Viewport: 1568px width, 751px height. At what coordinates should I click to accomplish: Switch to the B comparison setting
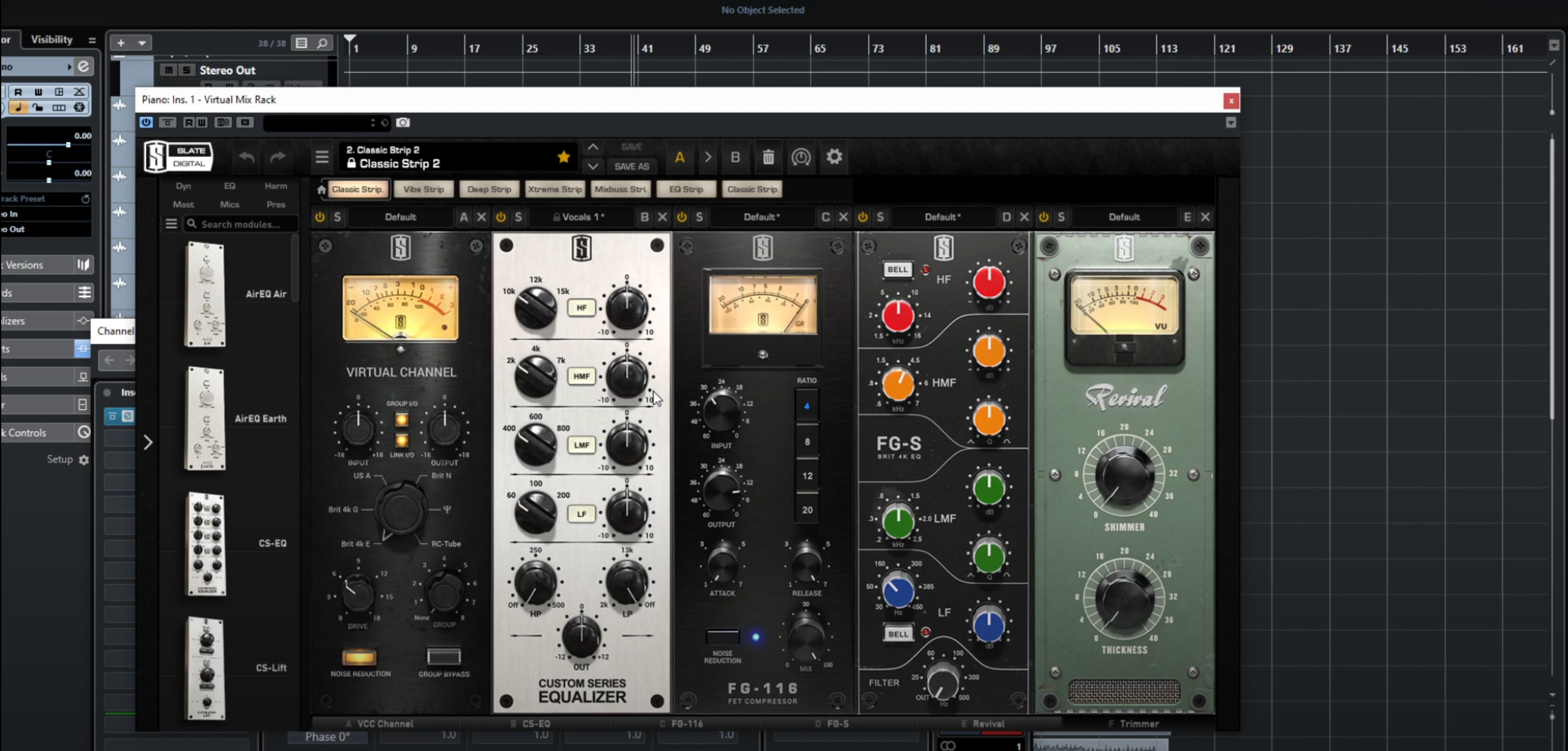pyautogui.click(x=735, y=157)
